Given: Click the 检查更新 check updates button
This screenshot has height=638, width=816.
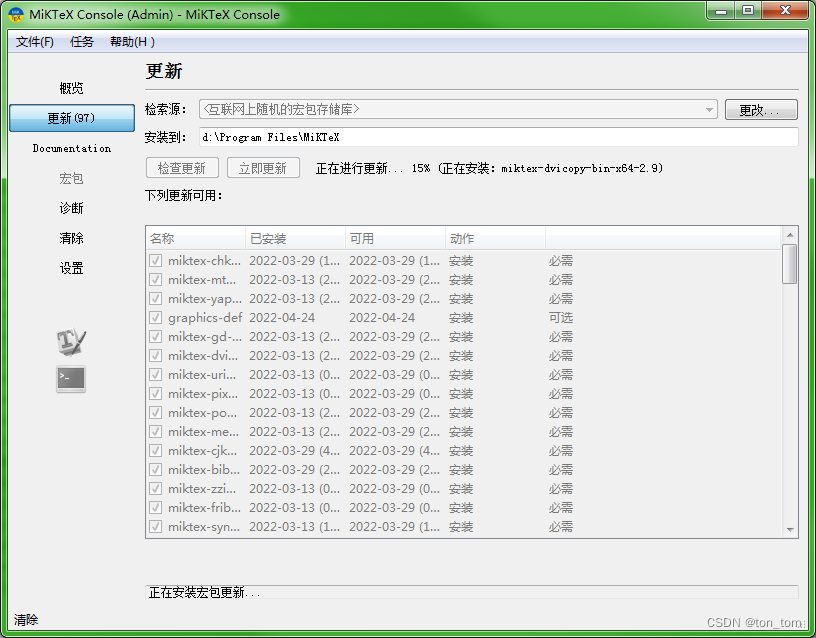Looking at the screenshot, I should (182, 168).
